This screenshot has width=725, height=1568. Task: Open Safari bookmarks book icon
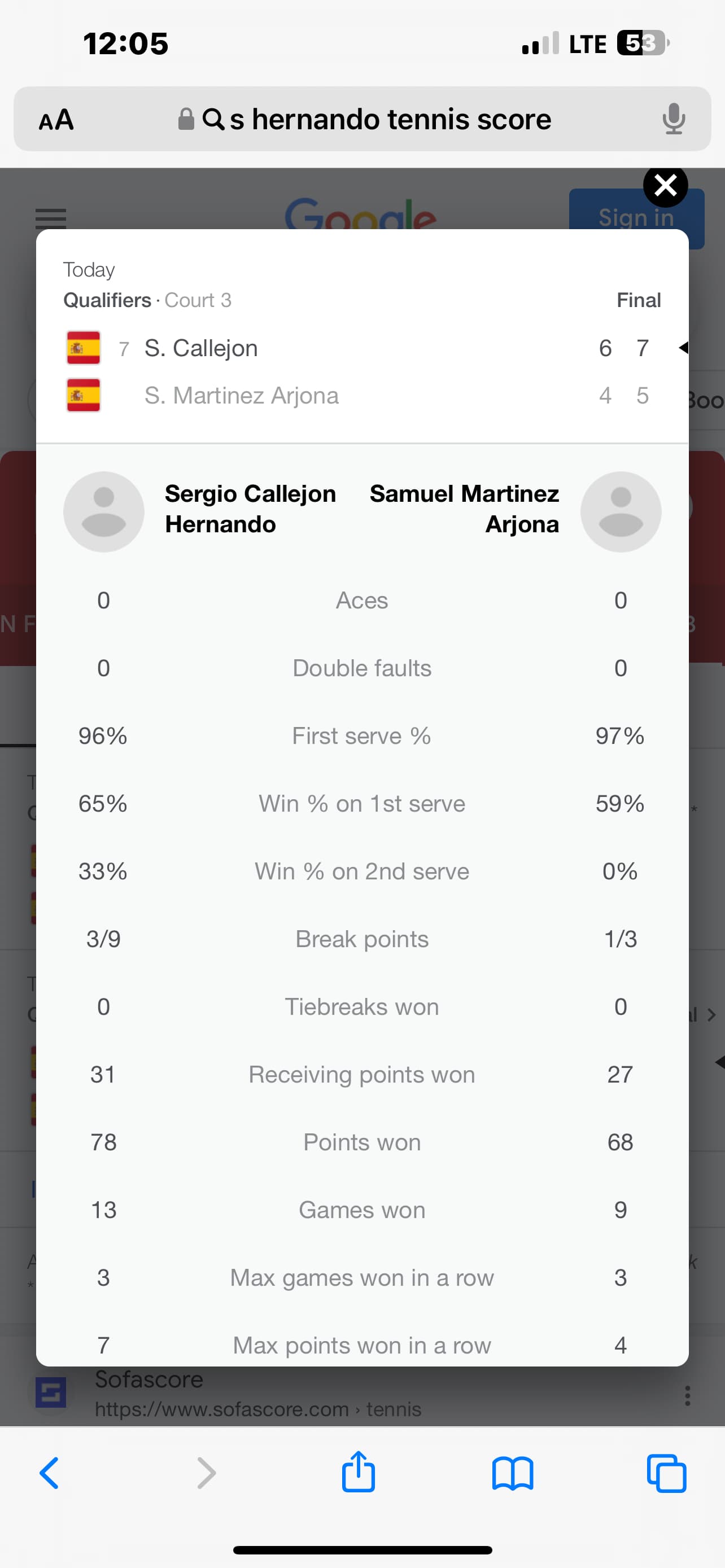tap(513, 1473)
